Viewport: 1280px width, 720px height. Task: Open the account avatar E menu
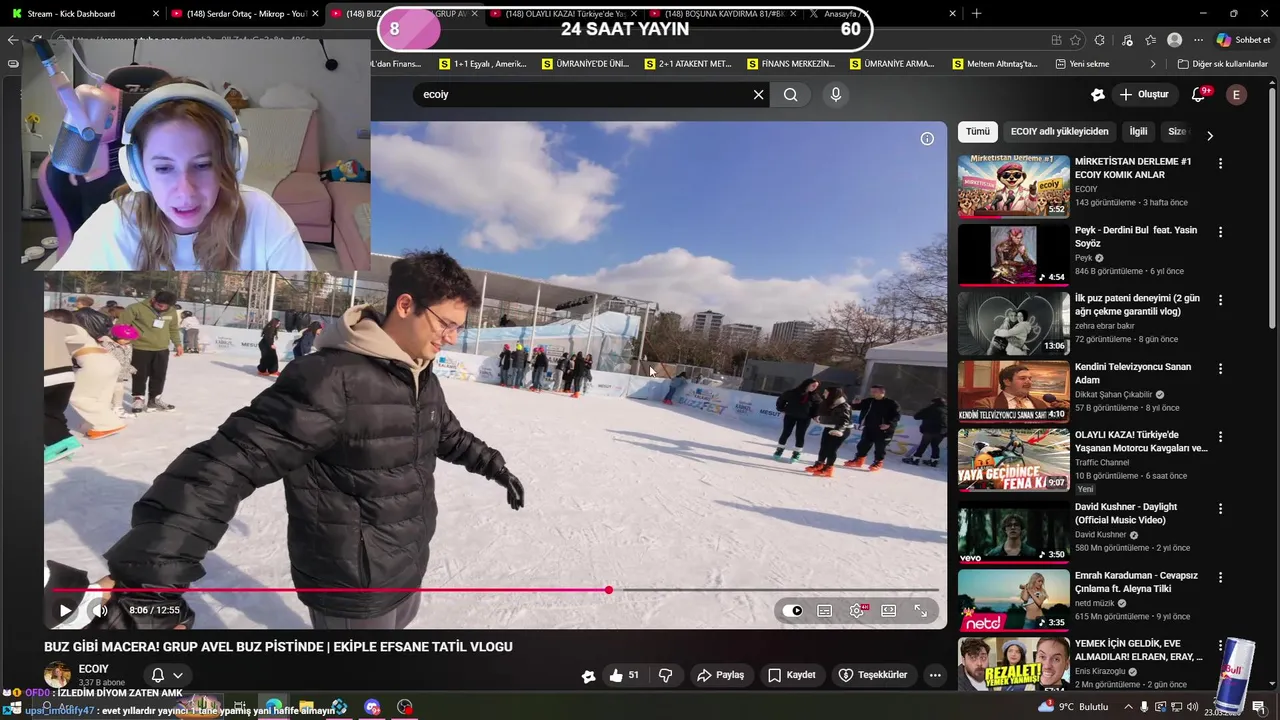[x=1237, y=94]
